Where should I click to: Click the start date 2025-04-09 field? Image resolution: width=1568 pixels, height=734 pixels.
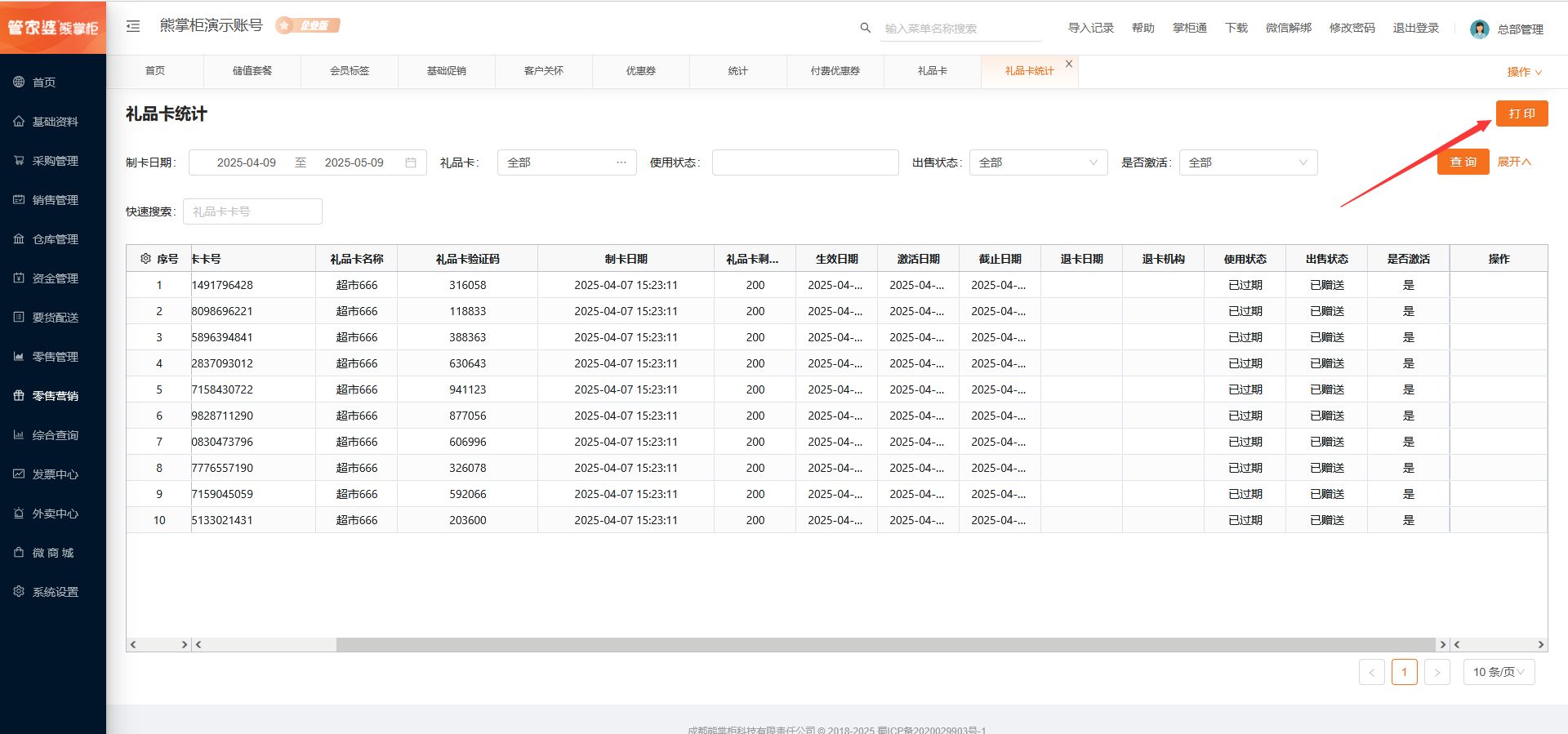point(247,162)
